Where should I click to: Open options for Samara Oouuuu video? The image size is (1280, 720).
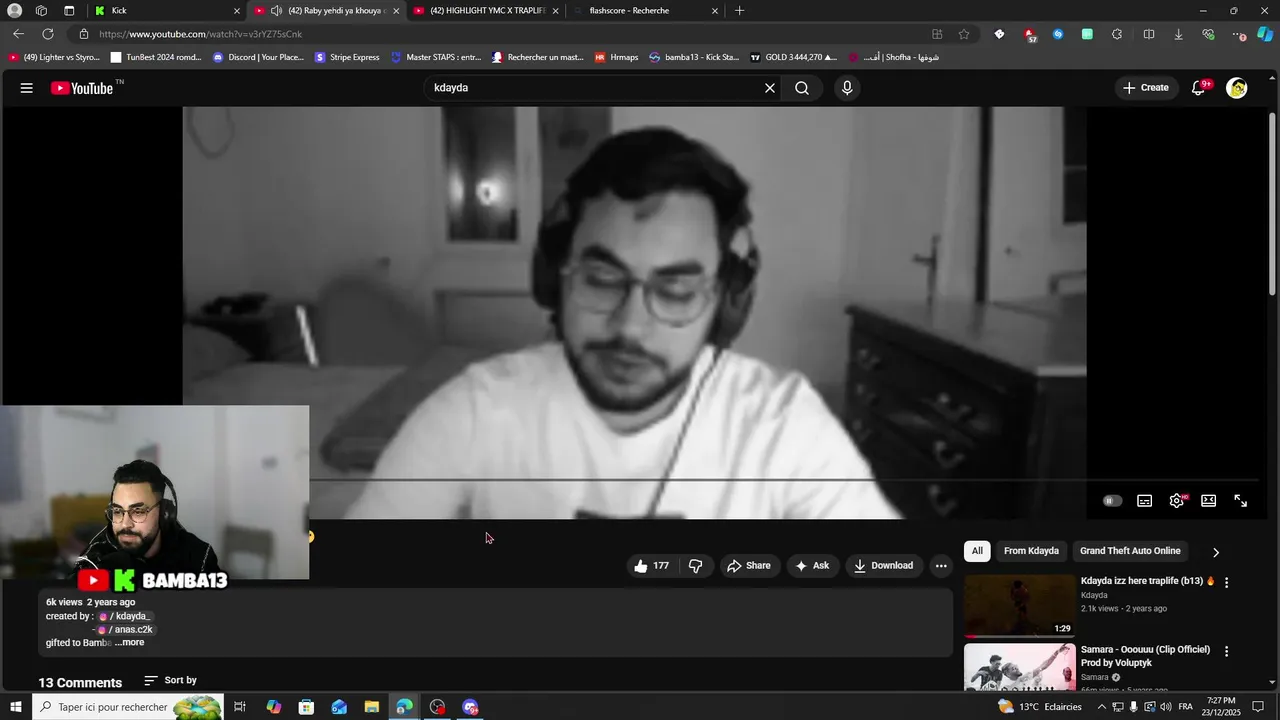tap(1227, 651)
